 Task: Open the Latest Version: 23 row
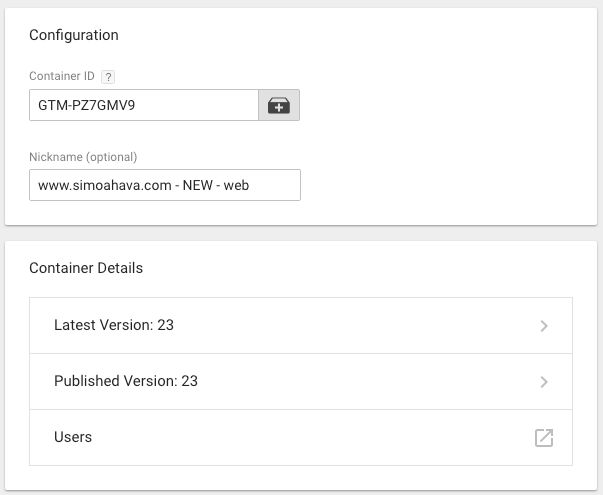click(301, 325)
